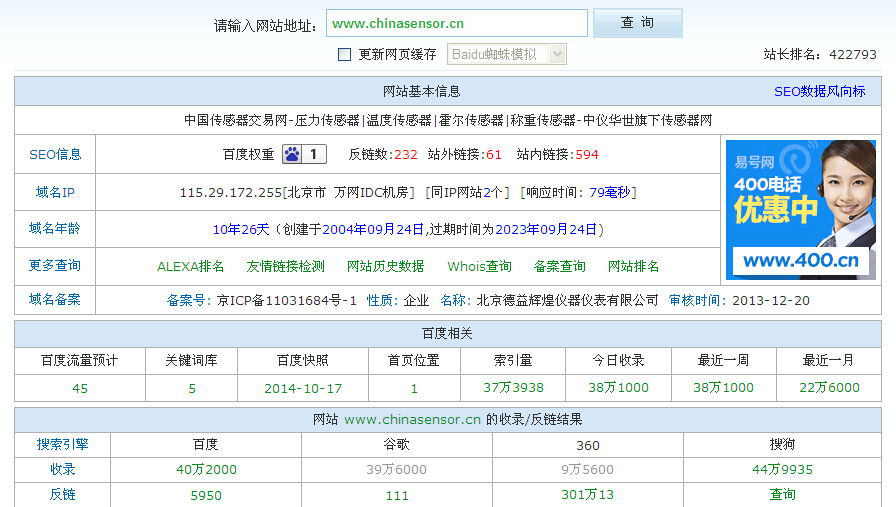This screenshot has width=896, height=507.
Task: Click the 站长排名 422793 text
Action: [x=820, y=55]
